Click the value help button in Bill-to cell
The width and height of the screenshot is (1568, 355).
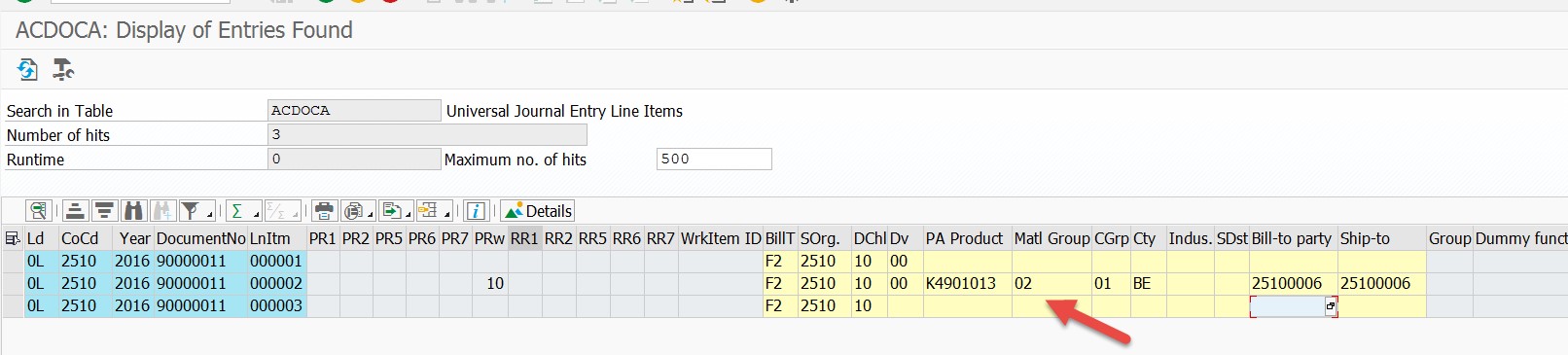click(1331, 306)
